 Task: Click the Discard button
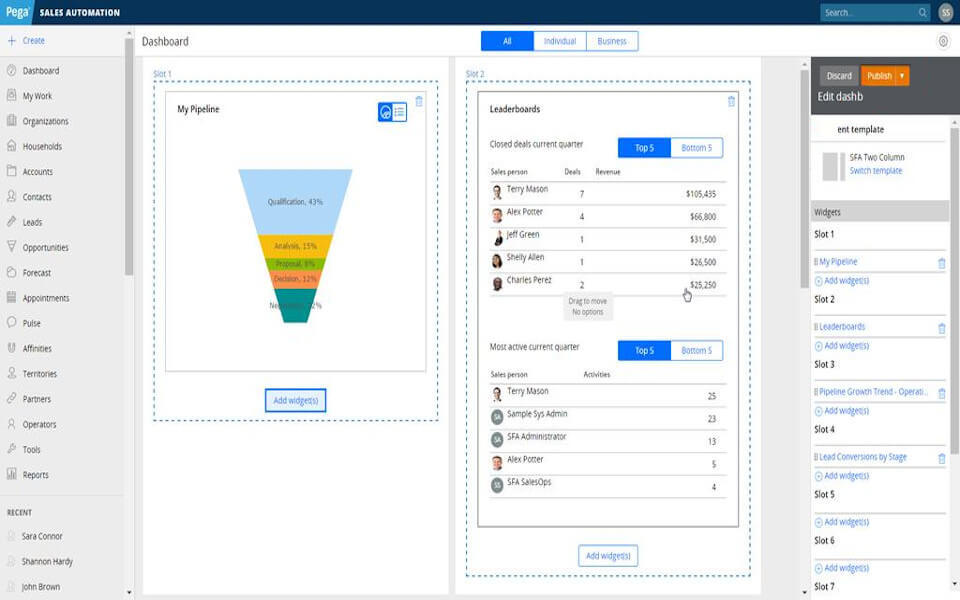pyautogui.click(x=839, y=76)
